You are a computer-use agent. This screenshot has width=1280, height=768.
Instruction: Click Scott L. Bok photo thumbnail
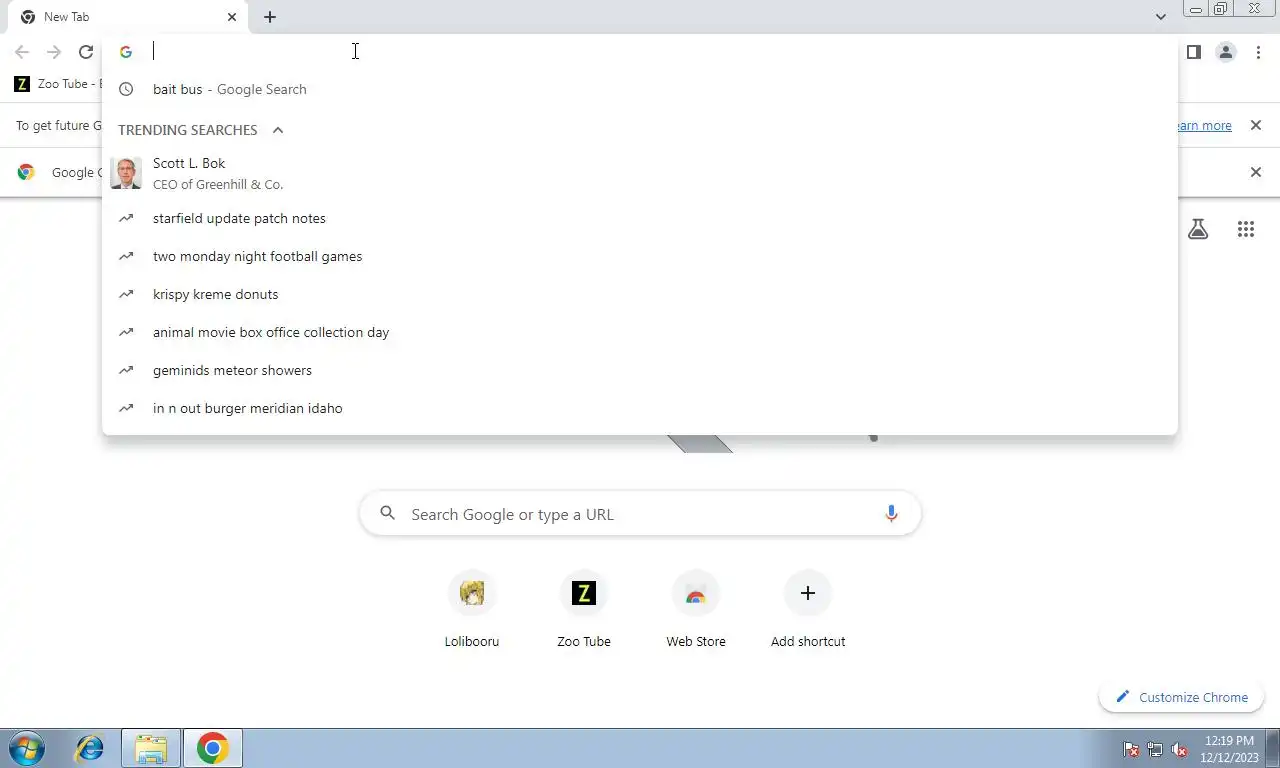(126, 173)
